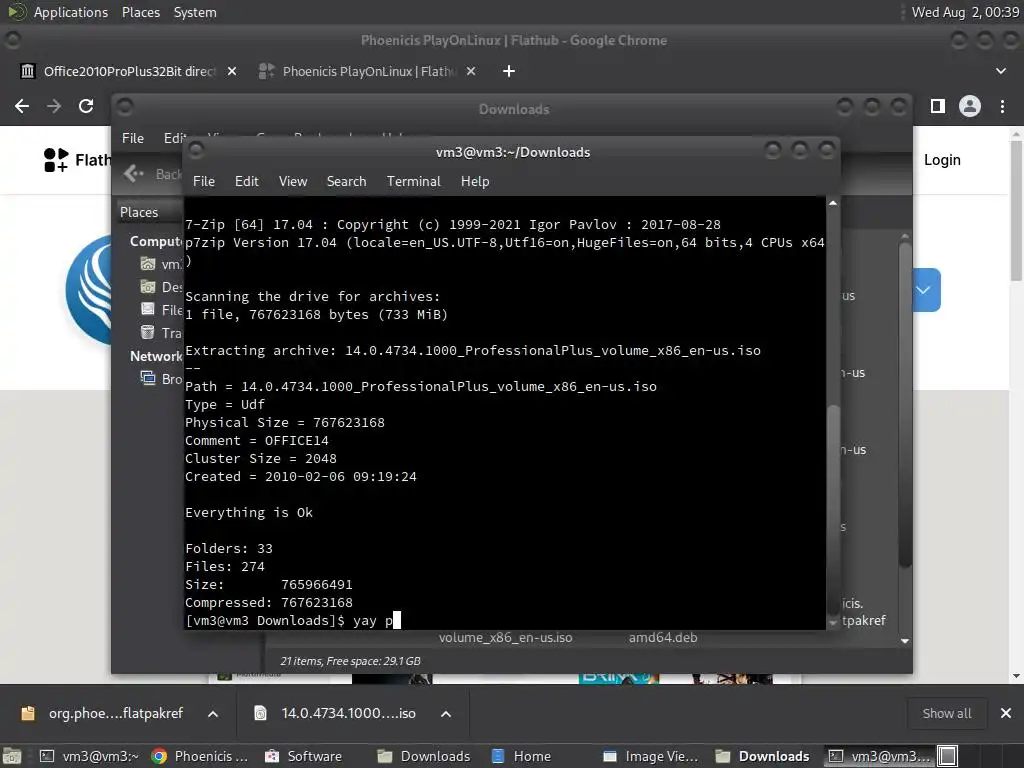Click the Login link on Flathub
Image resolution: width=1024 pixels, height=768 pixels.
coord(942,160)
